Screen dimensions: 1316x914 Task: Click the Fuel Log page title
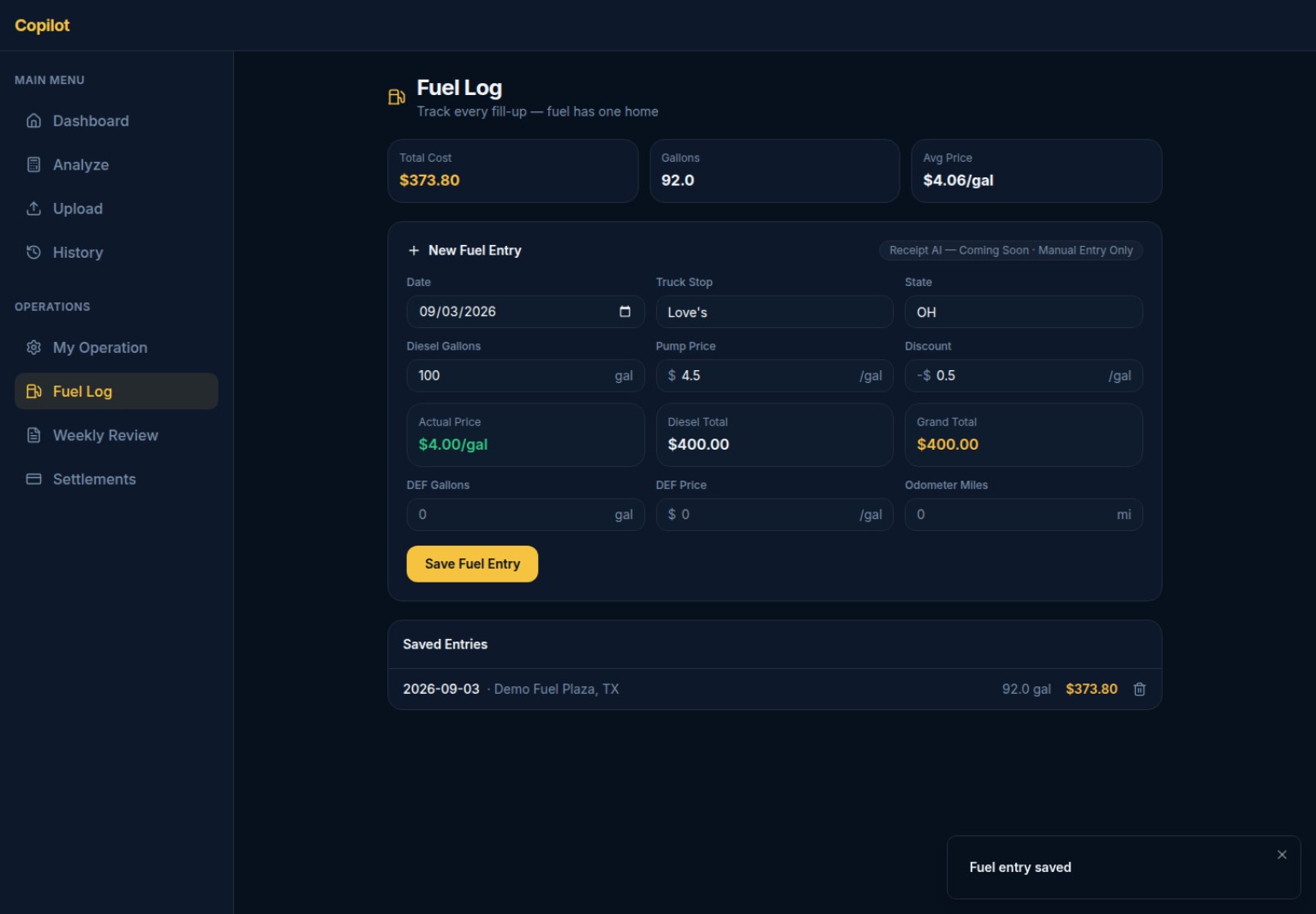(459, 88)
